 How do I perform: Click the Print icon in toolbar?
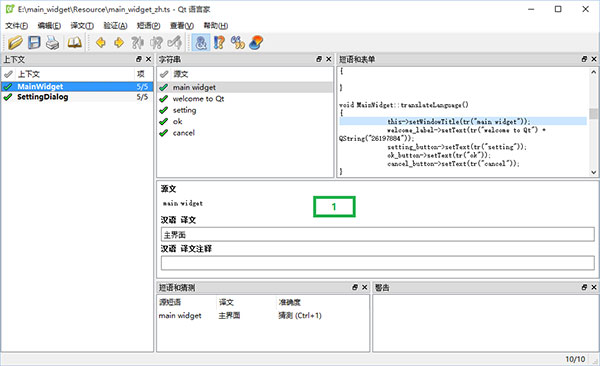[x=53, y=42]
